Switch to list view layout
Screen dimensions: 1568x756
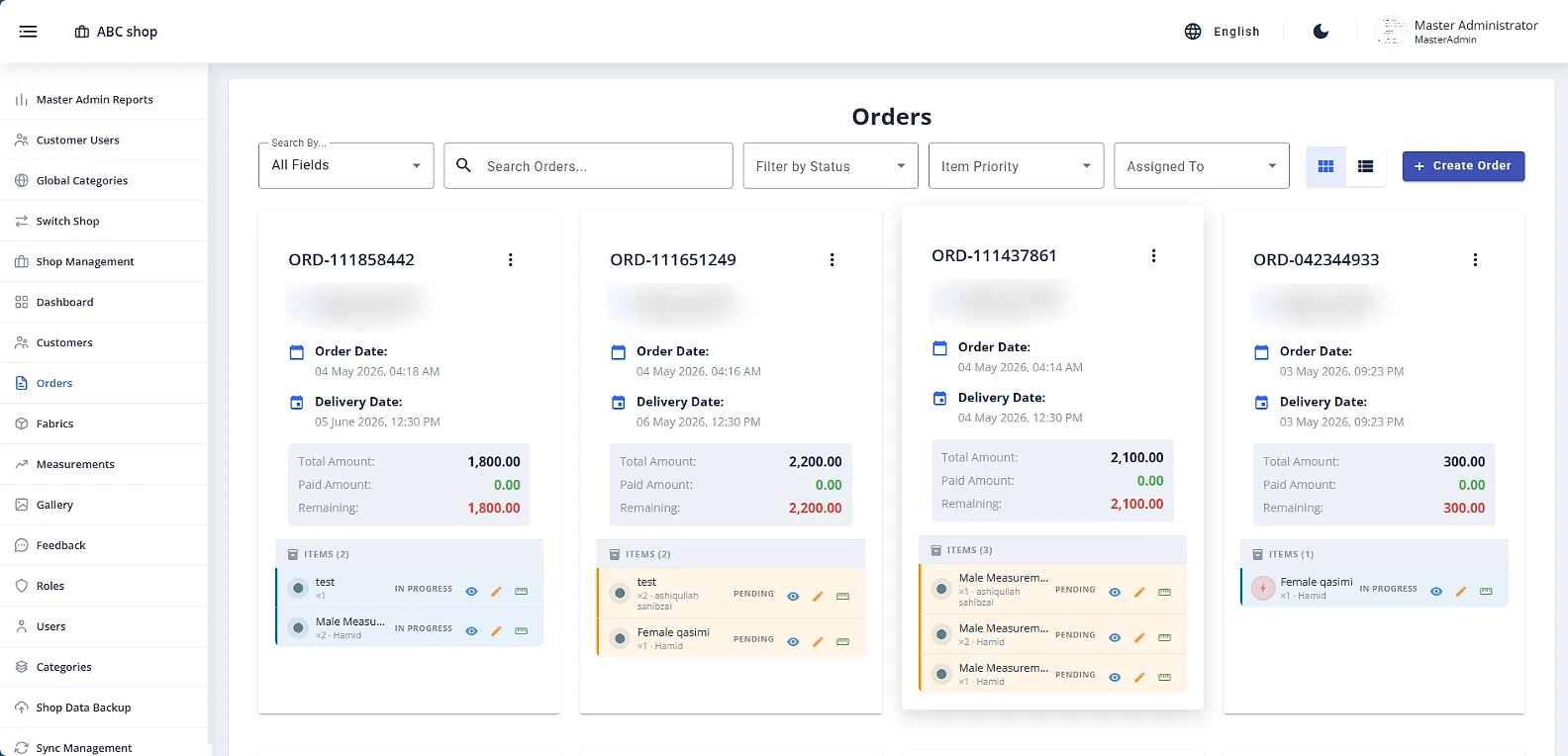(x=1365, y=166)
